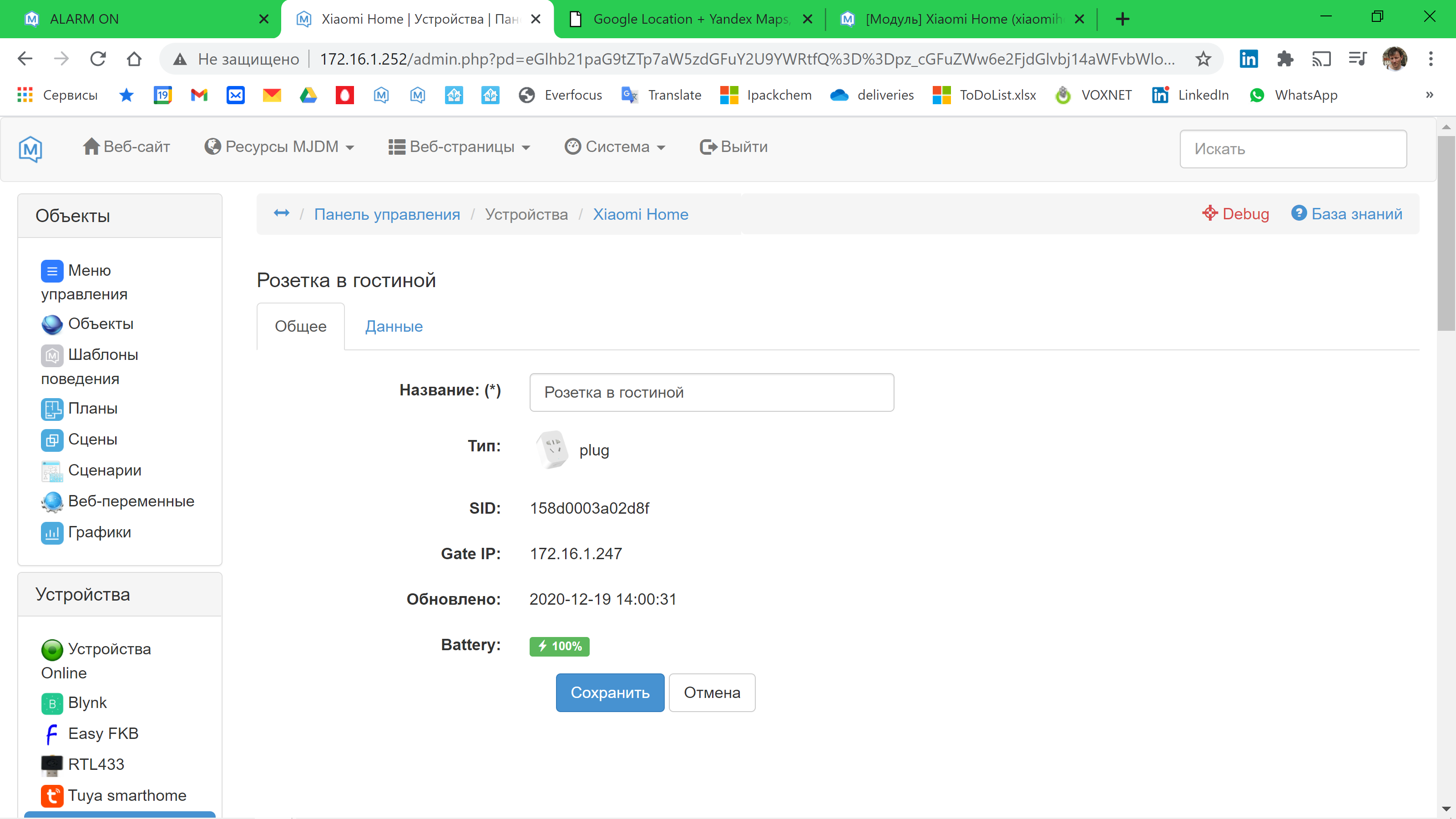Open Сцены from the sidebar
Viewport: 1456px width, 819px height.
point(92,439)
